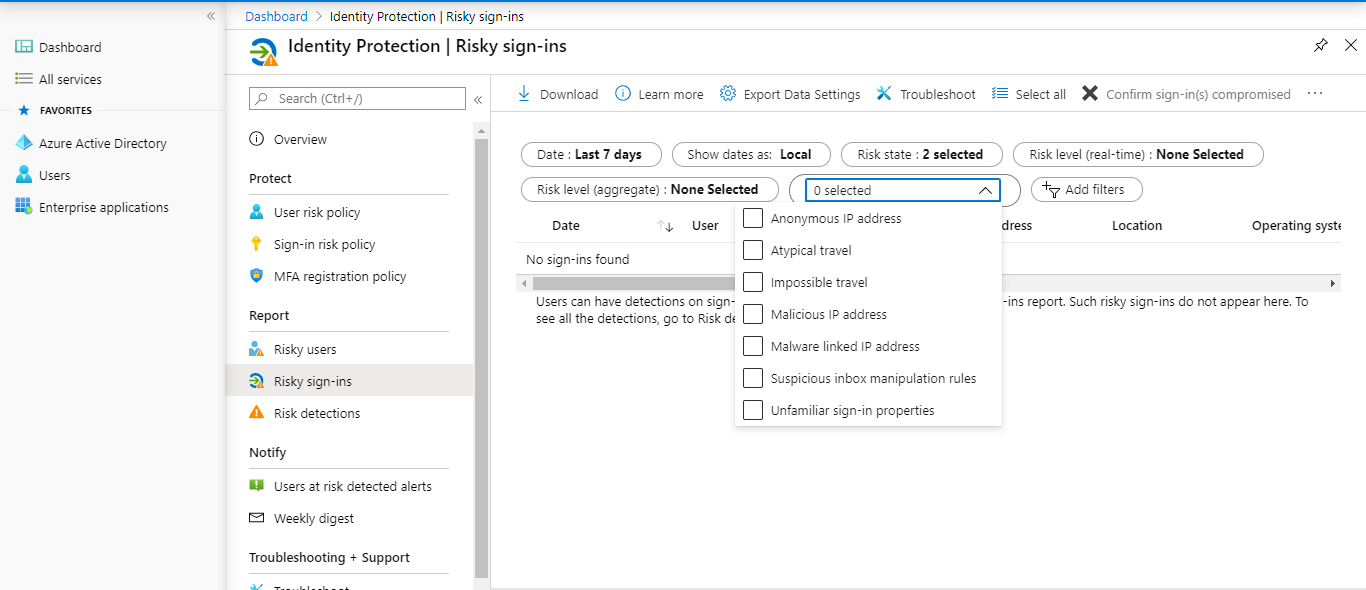Open the Risk state filter dropdown
Viewport: 1366px width, 590px height.
[921, 154]
